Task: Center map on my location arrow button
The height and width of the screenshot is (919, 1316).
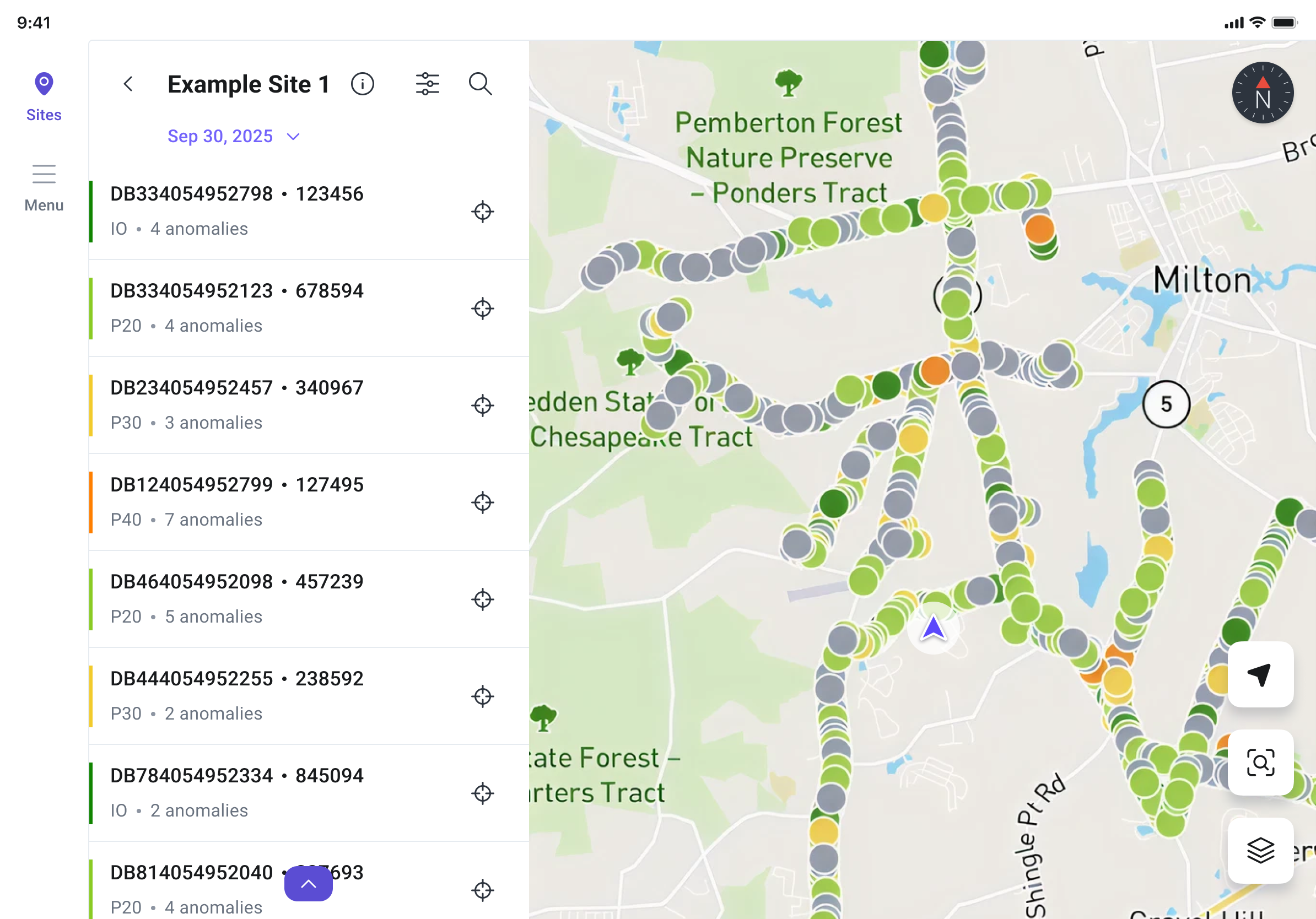Action: 1260,674
